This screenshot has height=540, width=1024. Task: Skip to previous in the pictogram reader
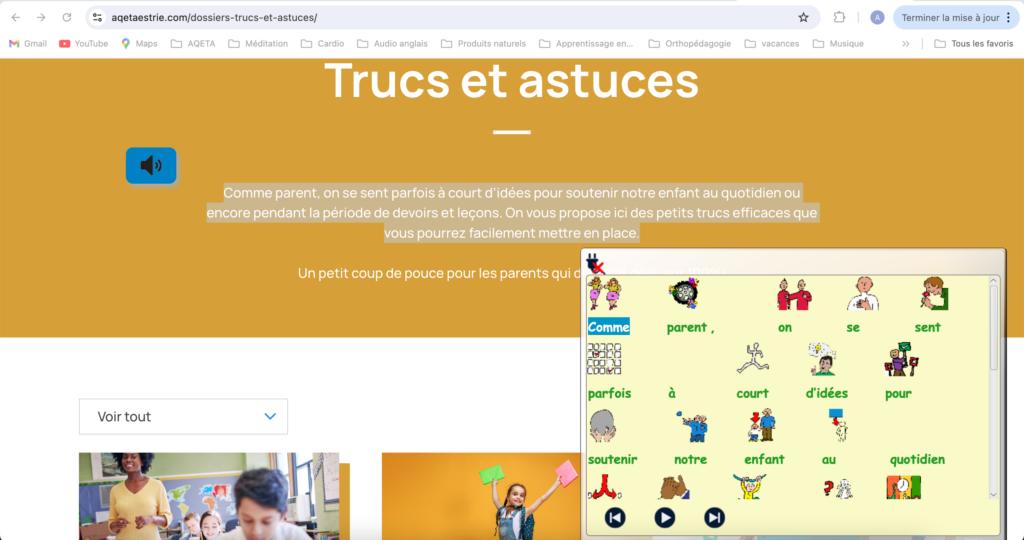pos(615,517)
